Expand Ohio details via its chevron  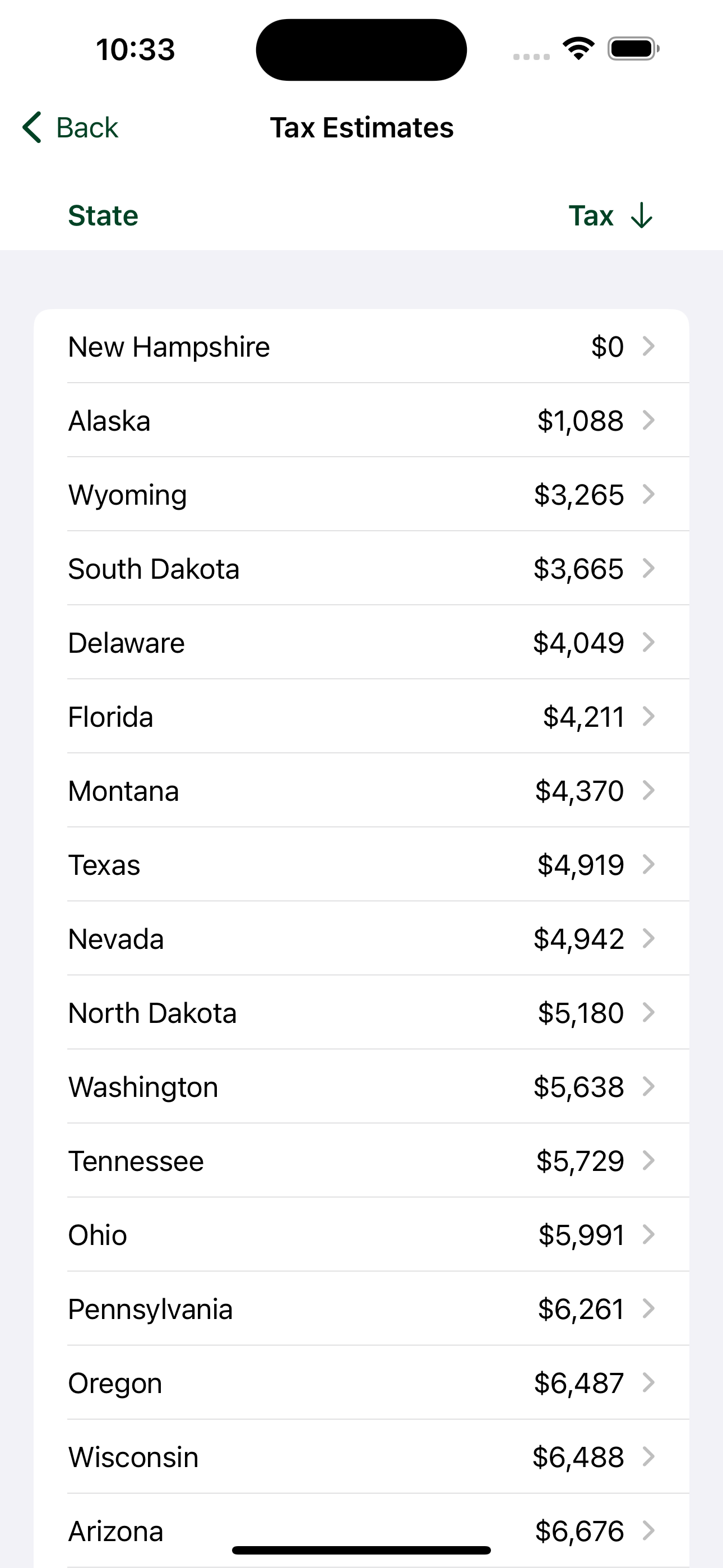pyautogui.click(x=649, y=1234)
